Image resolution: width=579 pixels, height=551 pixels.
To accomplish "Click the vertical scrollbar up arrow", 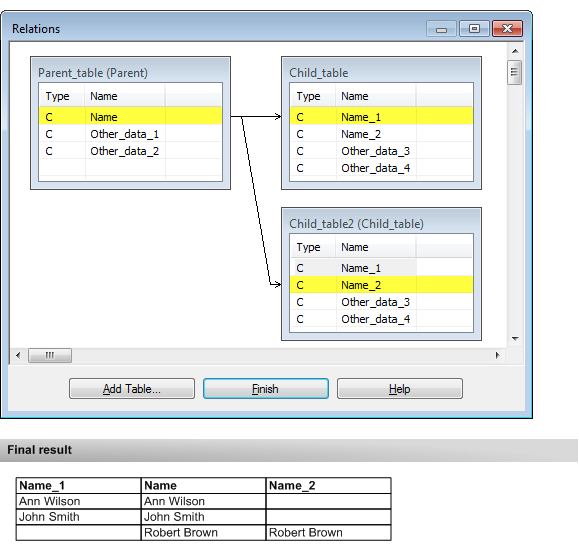I will click(515, 51).
